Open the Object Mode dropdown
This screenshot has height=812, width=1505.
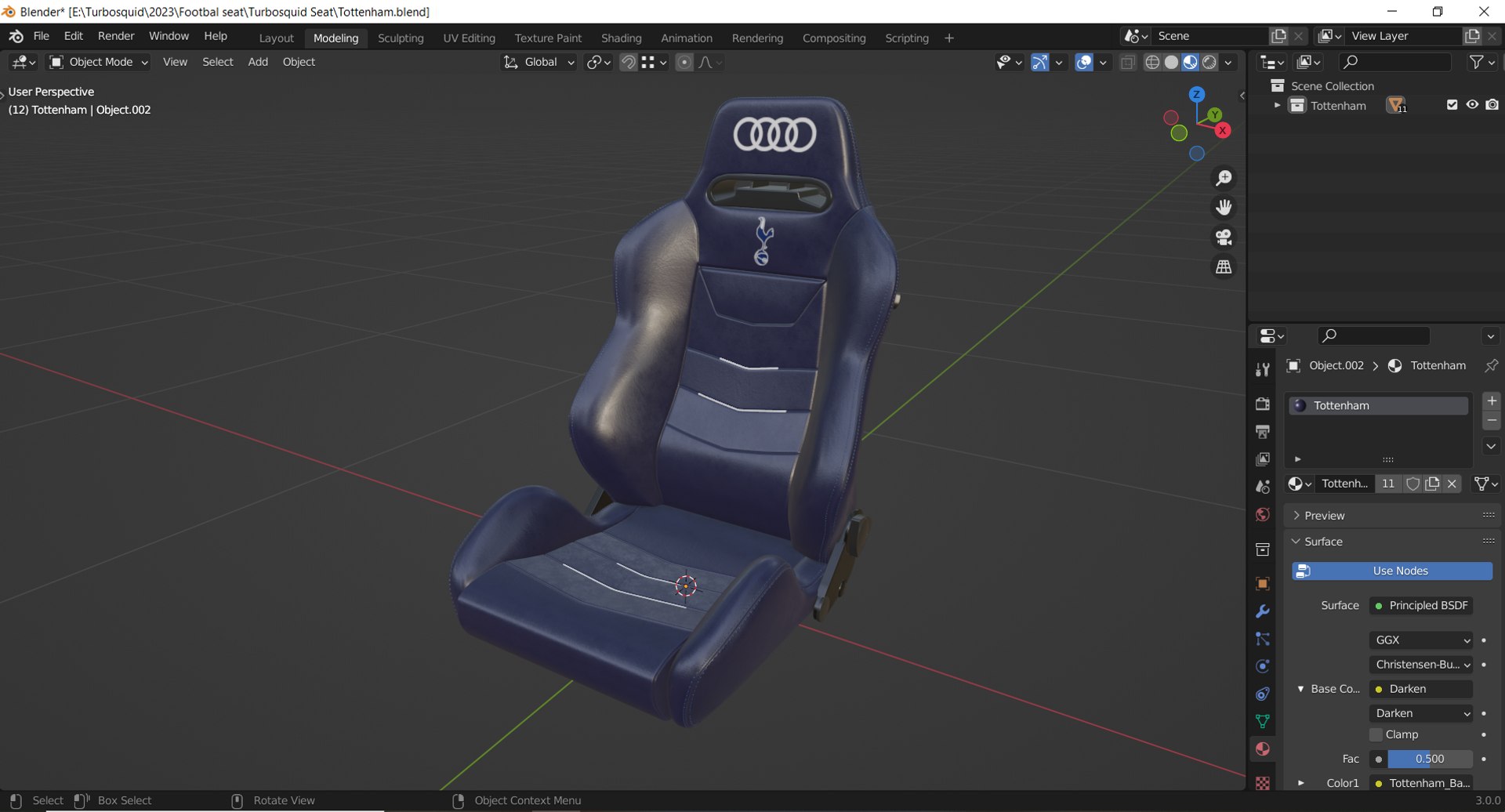coord(99,62)
